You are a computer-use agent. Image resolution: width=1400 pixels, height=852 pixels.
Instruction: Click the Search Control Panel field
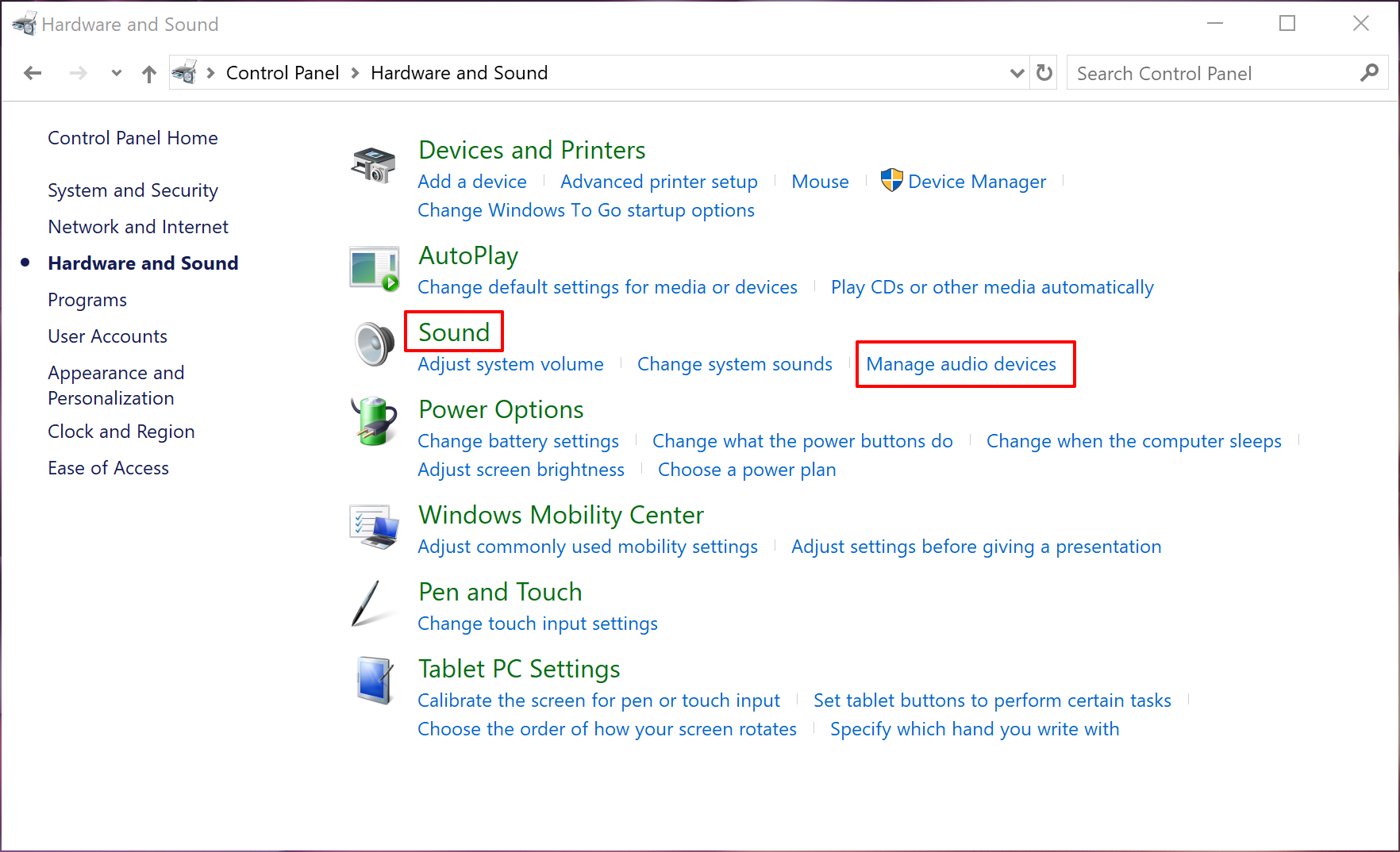tap(1227, 73)
